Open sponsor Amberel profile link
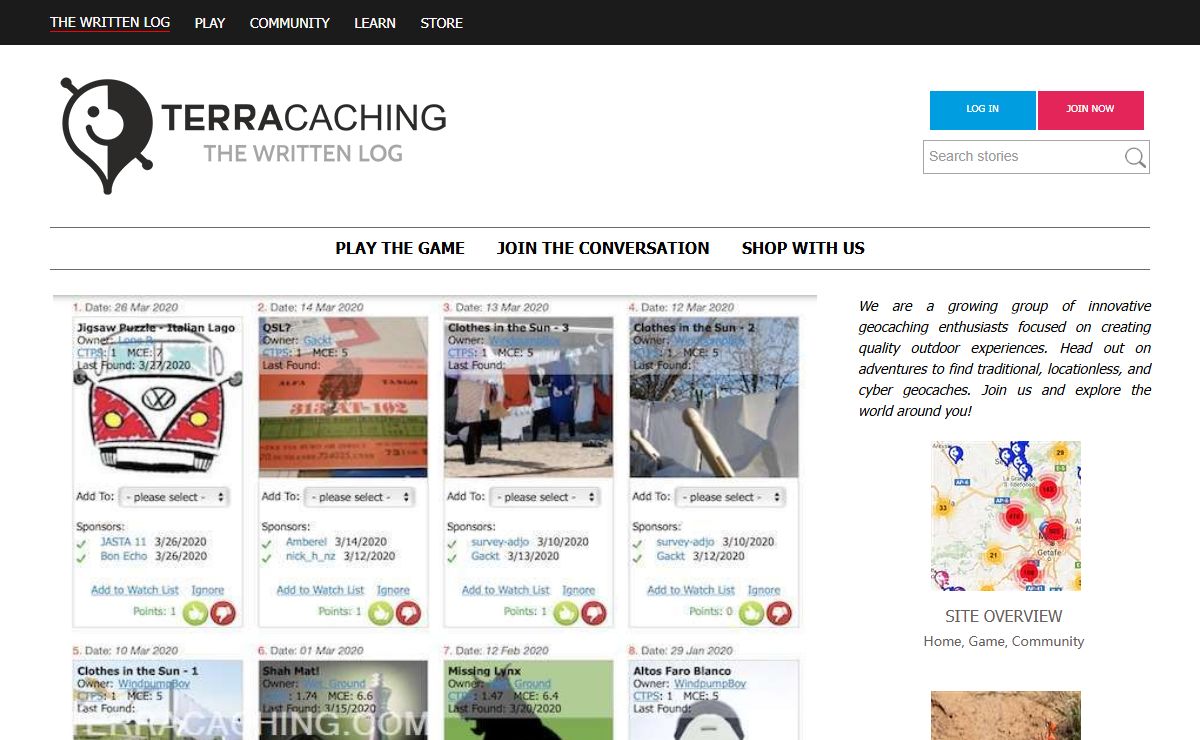The width and height of the screenshot is (1200, 740). tap(308, 542)
